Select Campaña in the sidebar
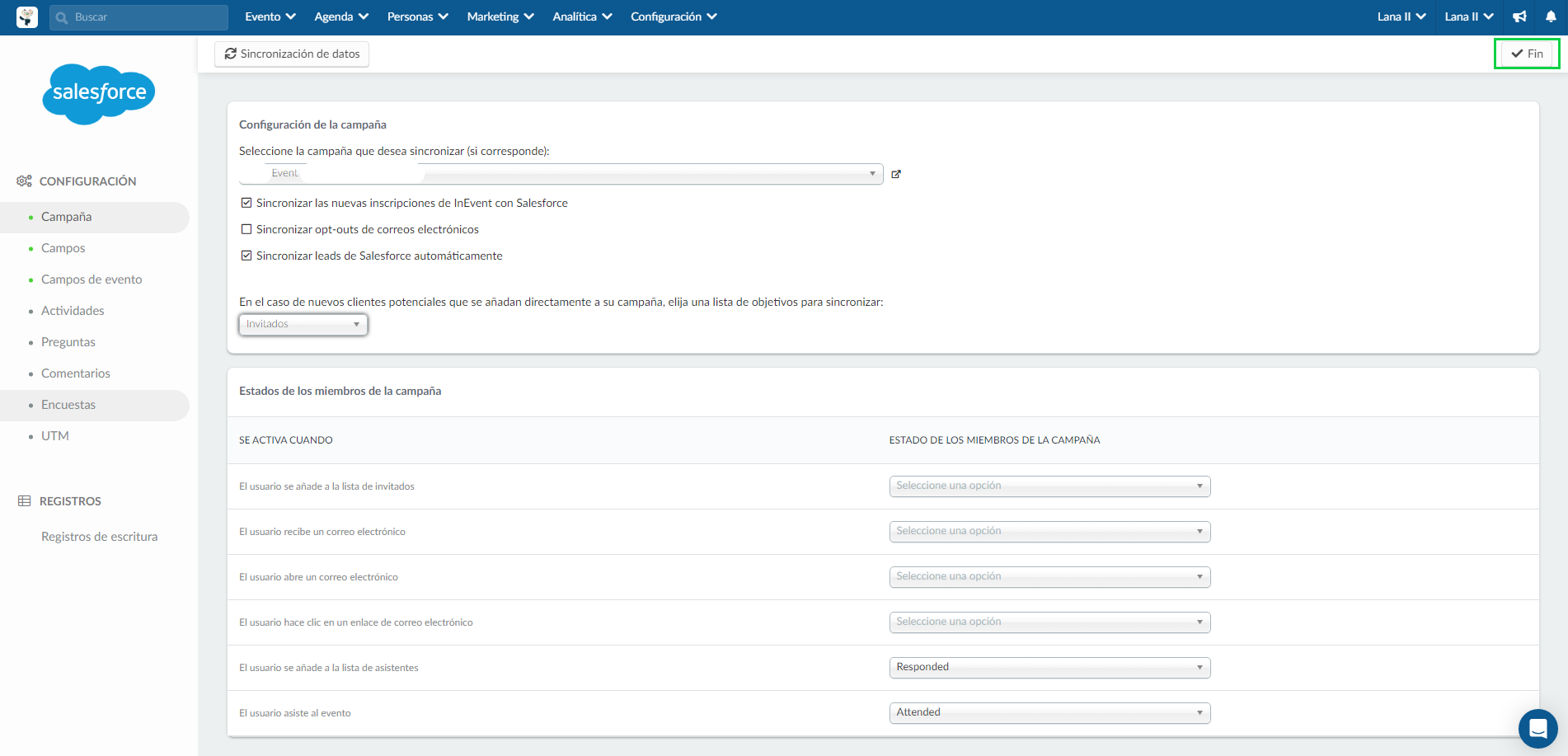The height and width of the screenshot is (756, 1568). (95, 217)
